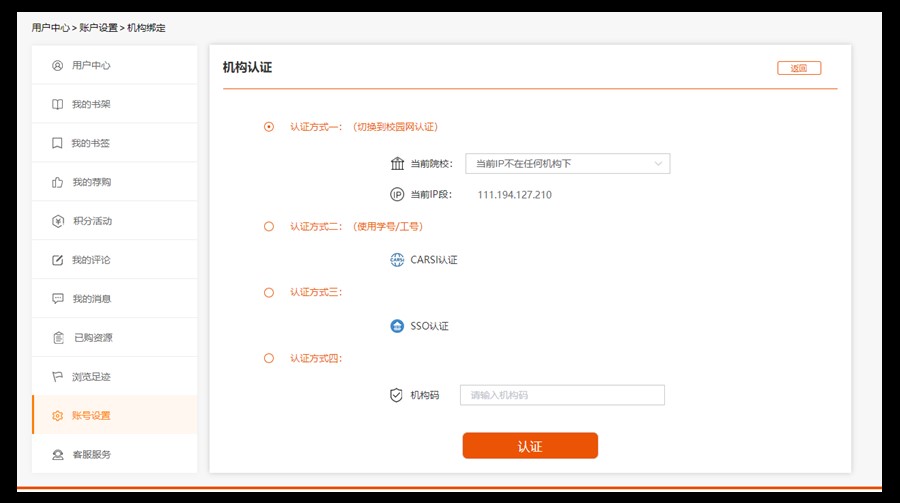900x503 pixels.
Task: Click the yen coin icon for 积分活动
Action: pos(57,221)
